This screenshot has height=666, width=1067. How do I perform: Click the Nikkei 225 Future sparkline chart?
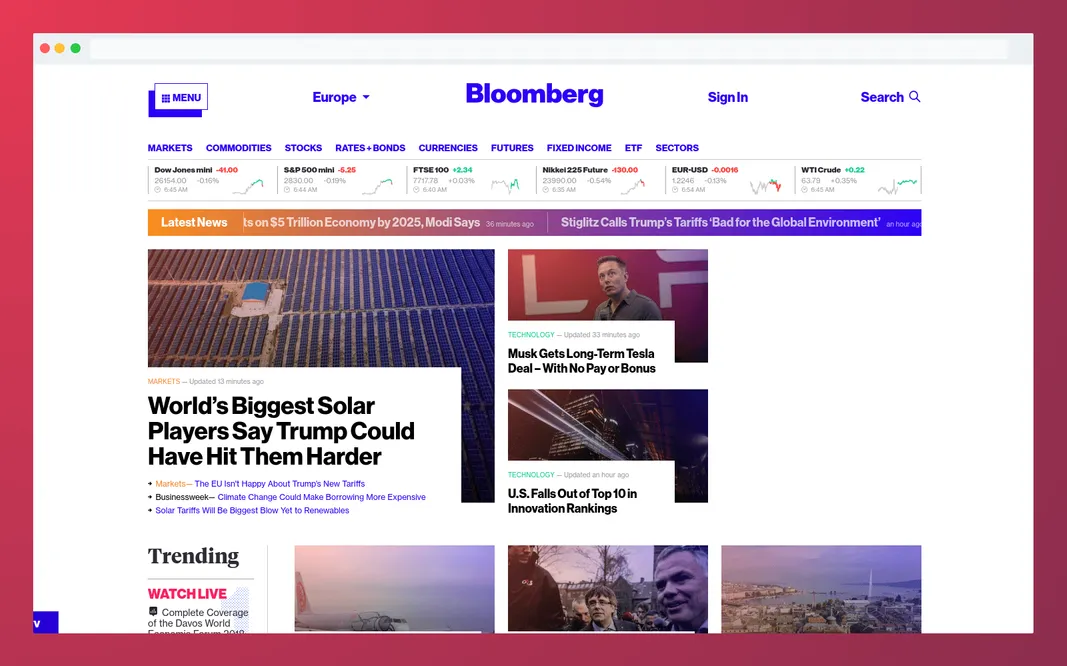[633, 186]
